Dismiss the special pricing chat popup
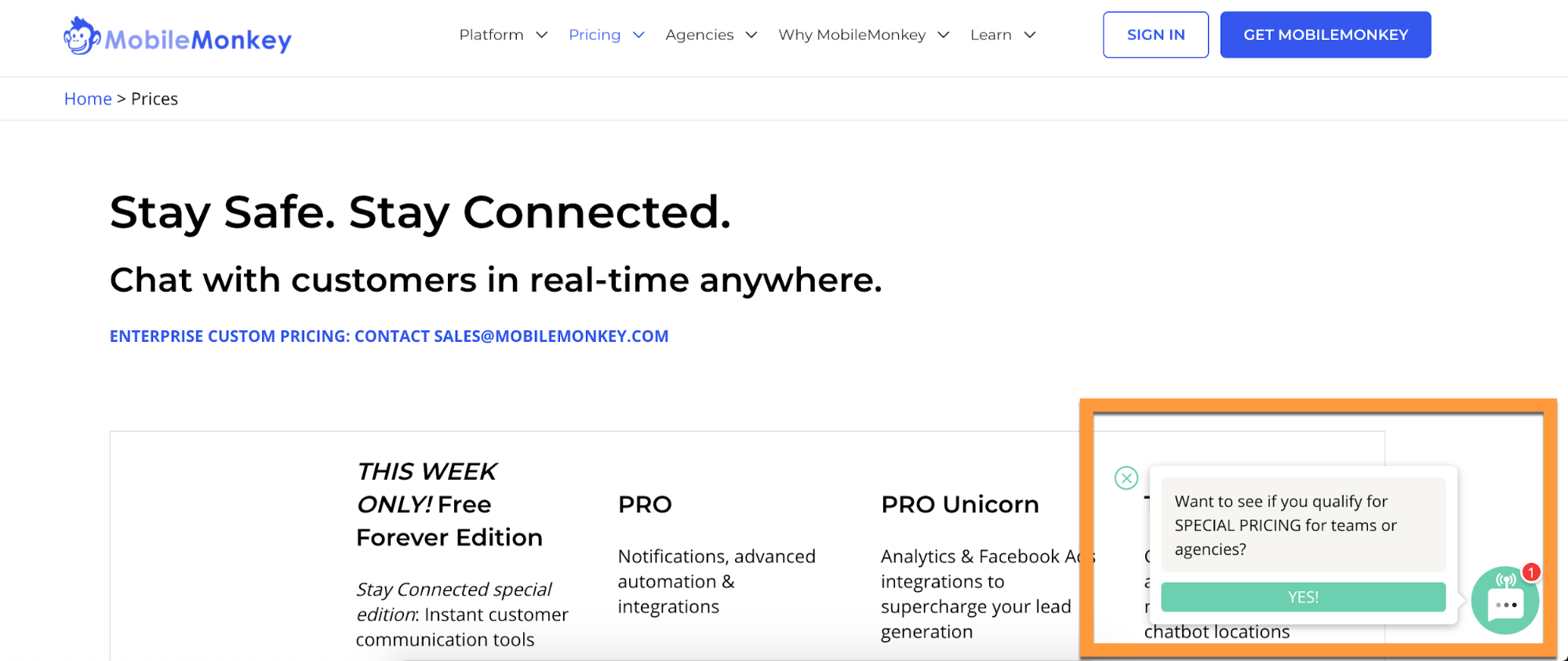The width and height of the screenshot is (1568, 661). (1126, 478)
